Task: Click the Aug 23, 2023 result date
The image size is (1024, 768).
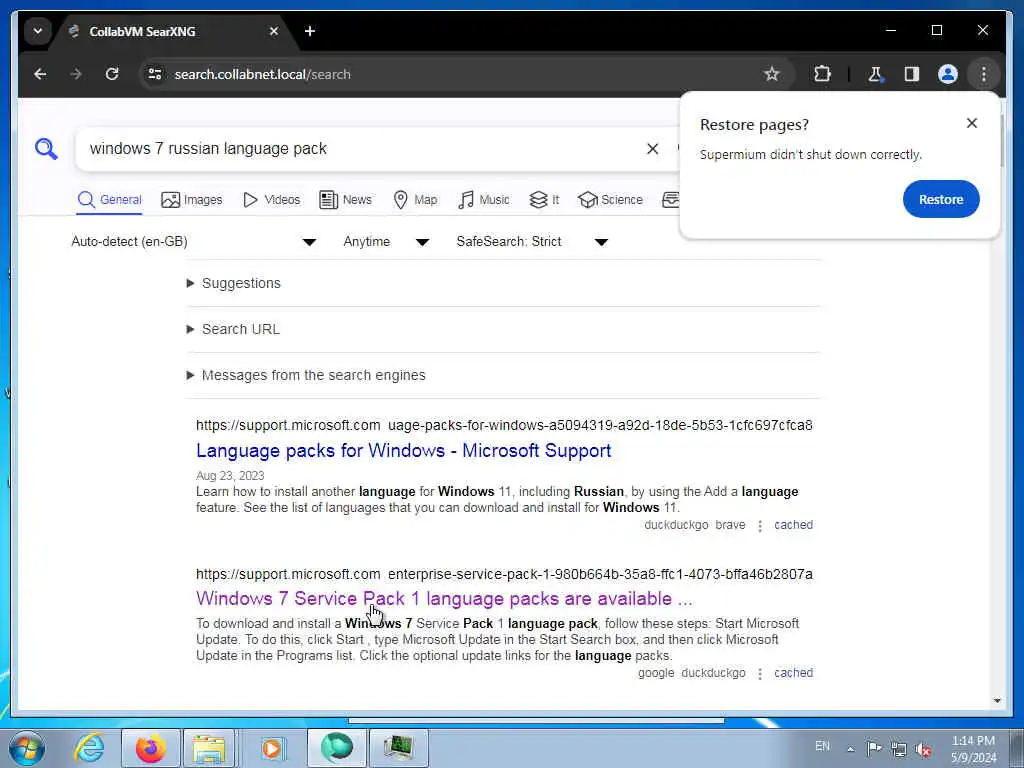Action: 230,475
